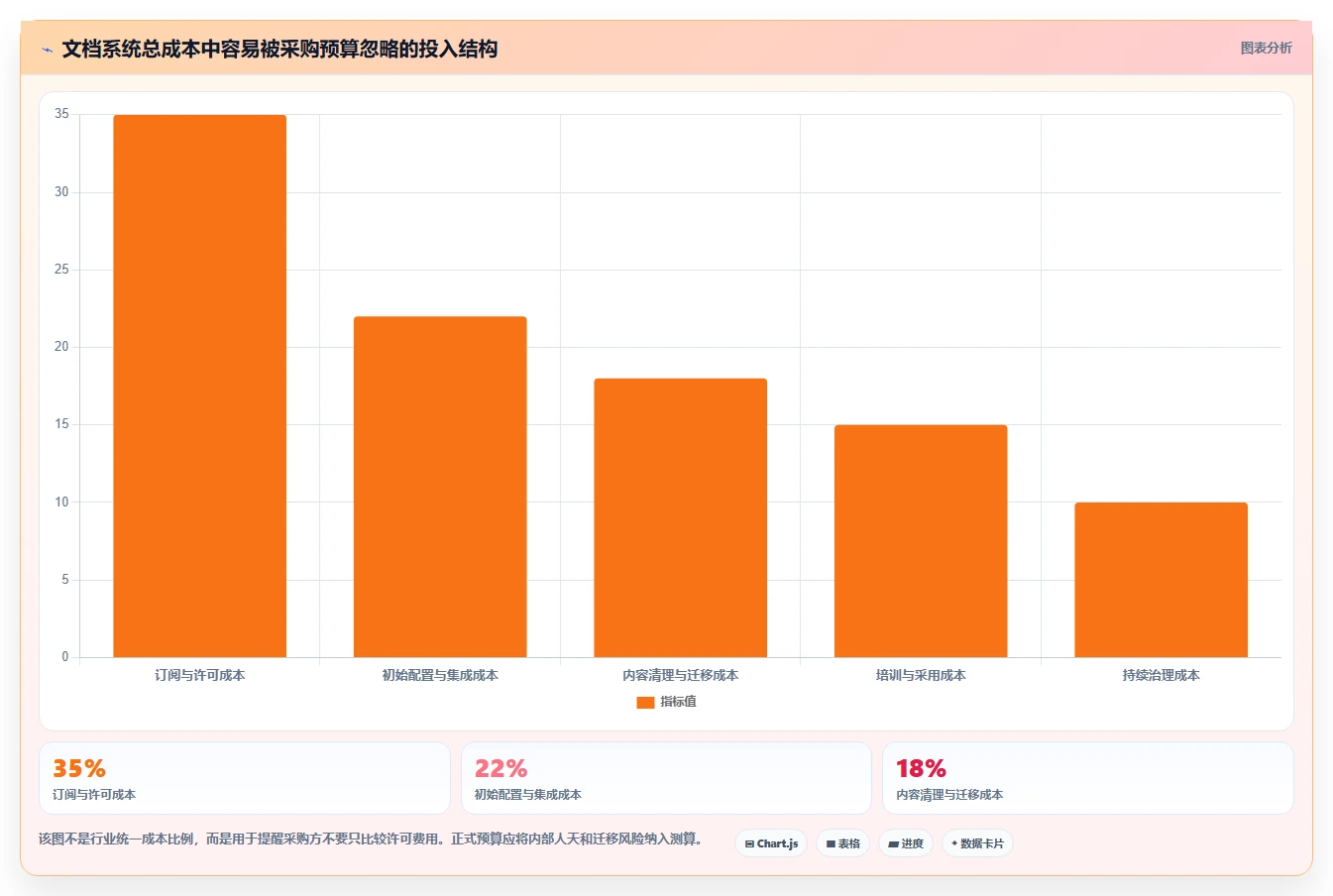Click the 进度 tag
Screen dimensions: 1333x896
pyautogui.click(x=906, y=843)
